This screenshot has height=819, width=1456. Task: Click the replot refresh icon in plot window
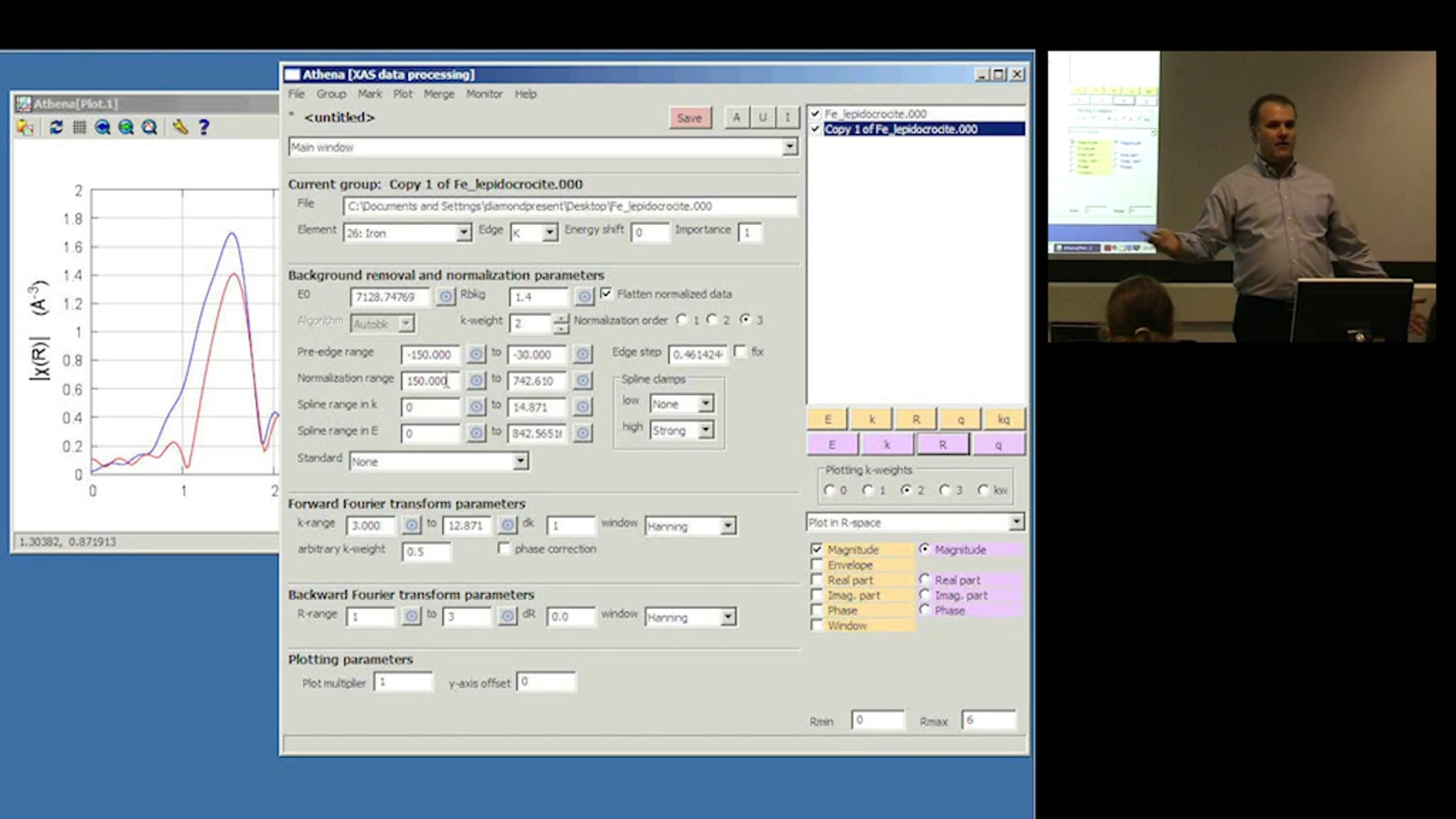click(56, 127)
